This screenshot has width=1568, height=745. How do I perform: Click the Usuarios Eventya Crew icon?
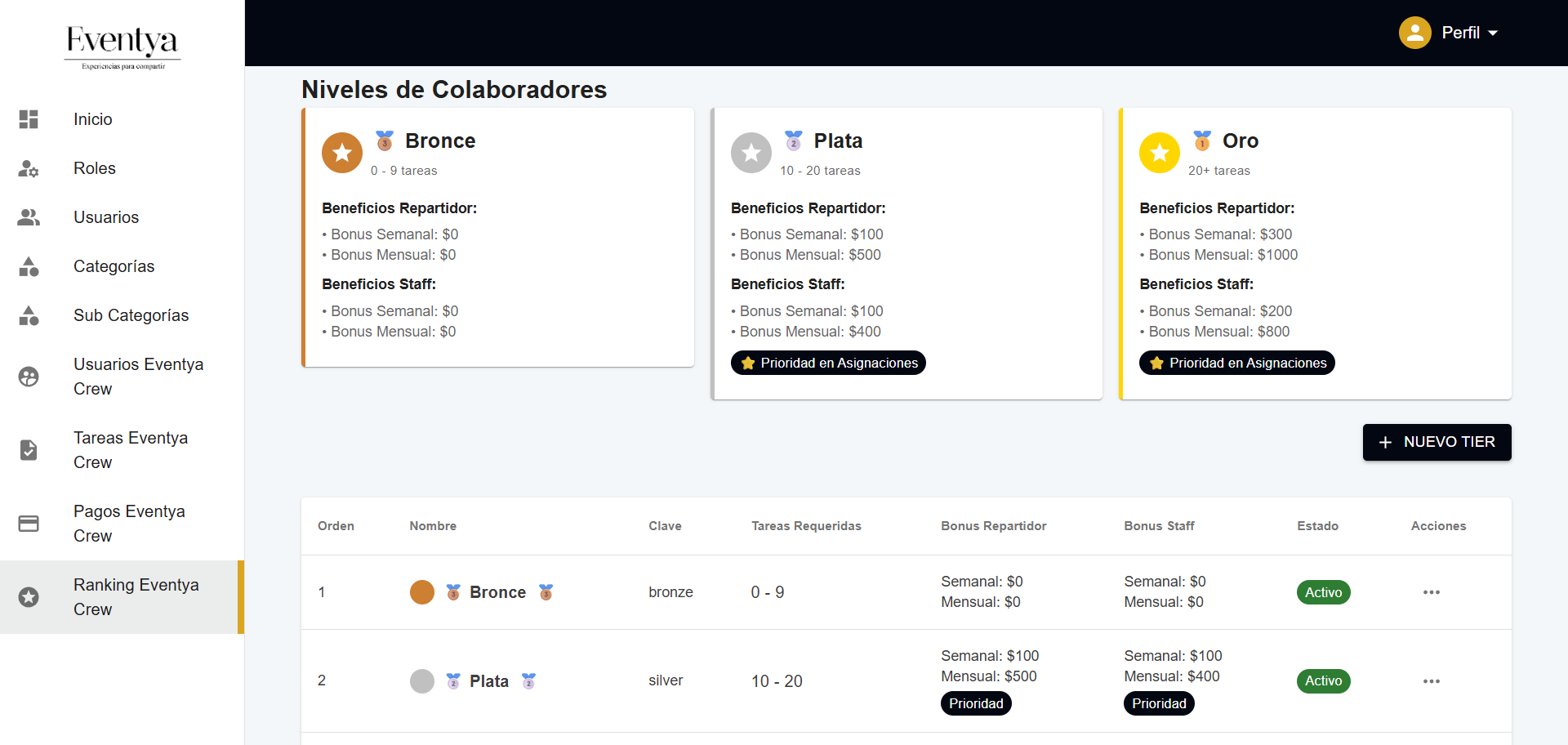(x=29, y=377)
